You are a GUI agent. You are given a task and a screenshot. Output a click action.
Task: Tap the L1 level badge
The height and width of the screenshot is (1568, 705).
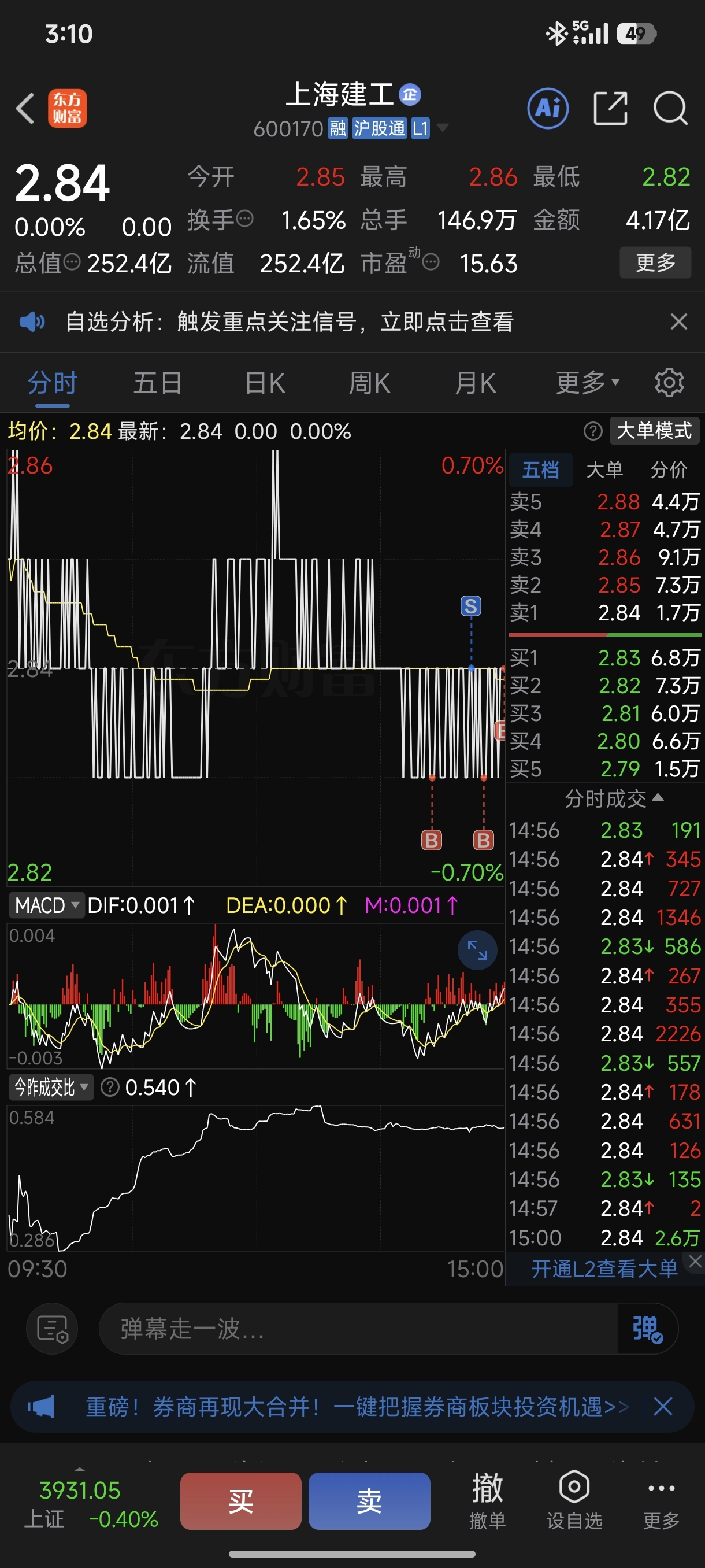420,128
